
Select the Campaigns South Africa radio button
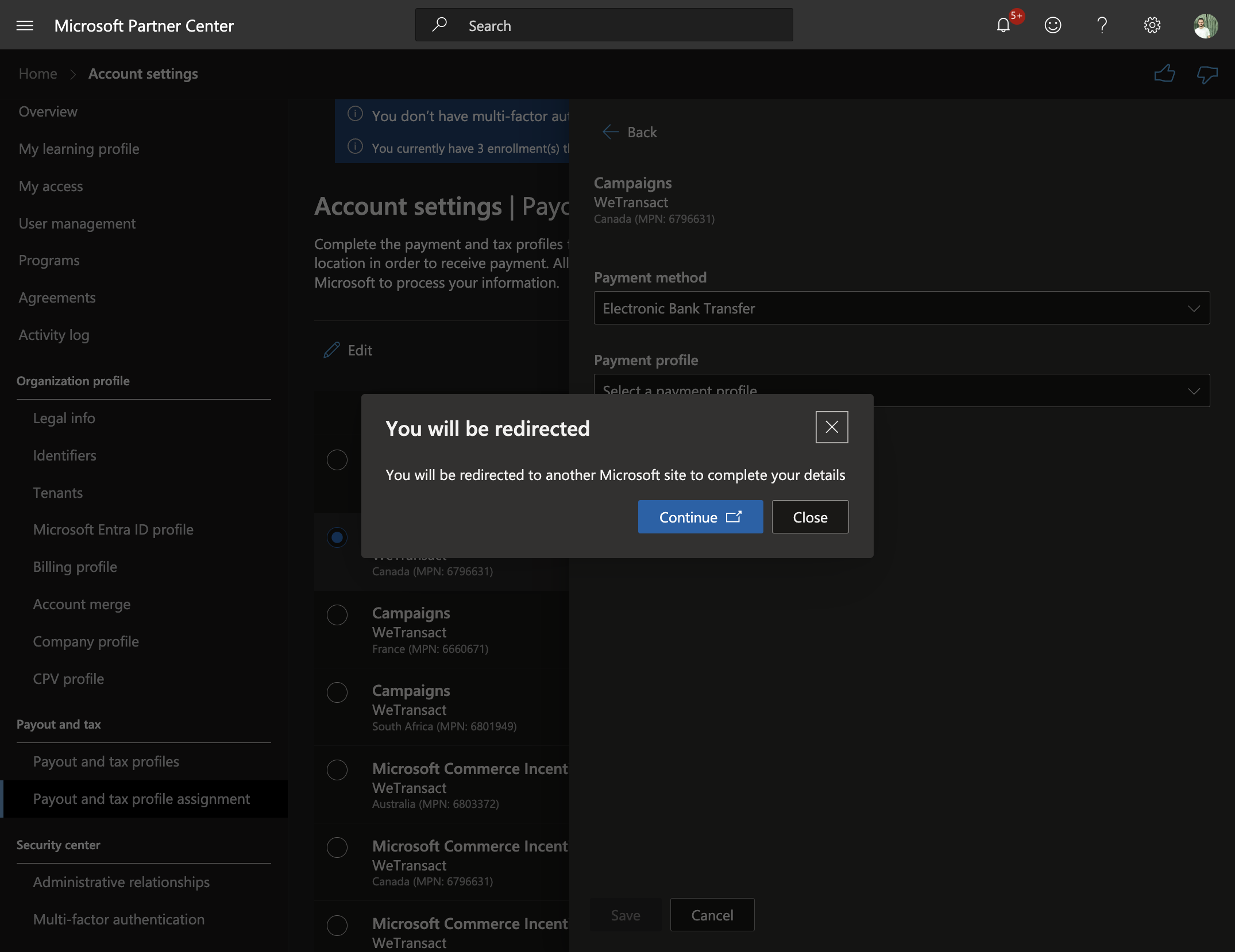point(337,692)
